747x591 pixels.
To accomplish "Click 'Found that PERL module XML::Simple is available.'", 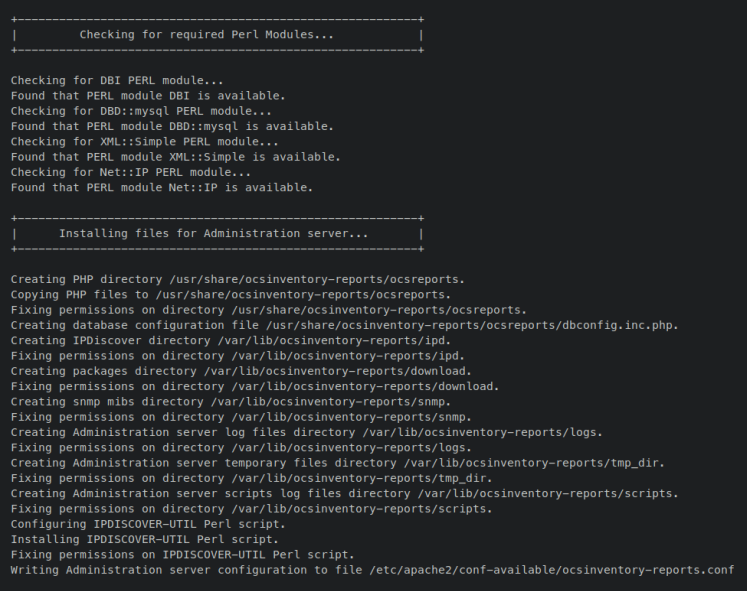I will (176, 157).
